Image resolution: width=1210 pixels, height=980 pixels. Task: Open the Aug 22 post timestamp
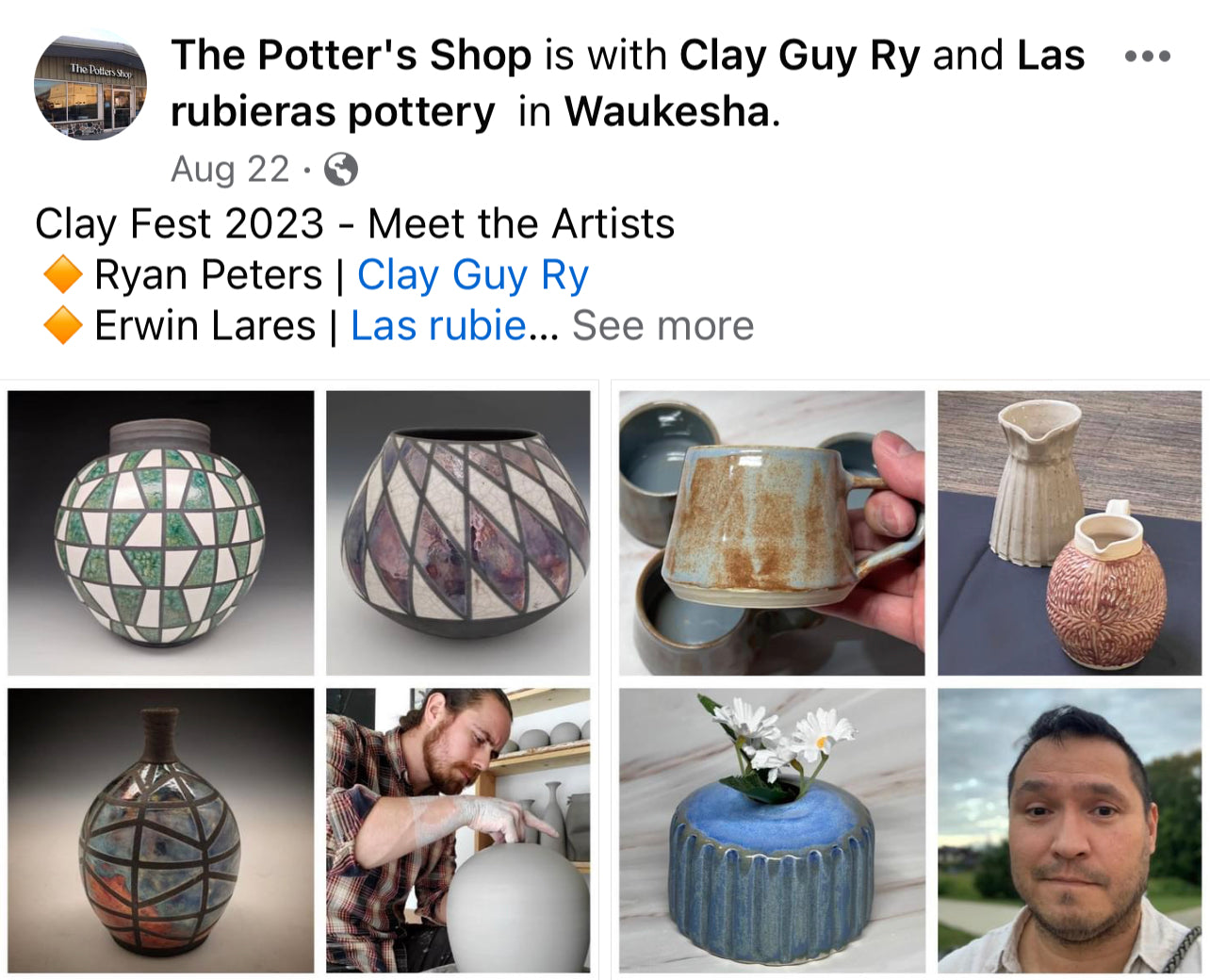click(x=230, y=170)
